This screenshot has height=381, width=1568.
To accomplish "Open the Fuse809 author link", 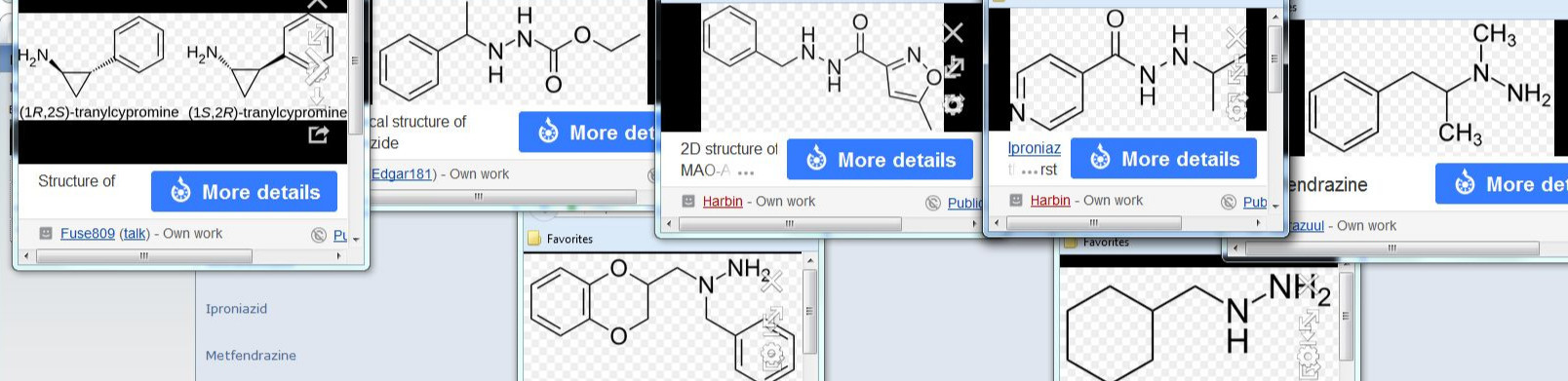I will tap(88, 234).
